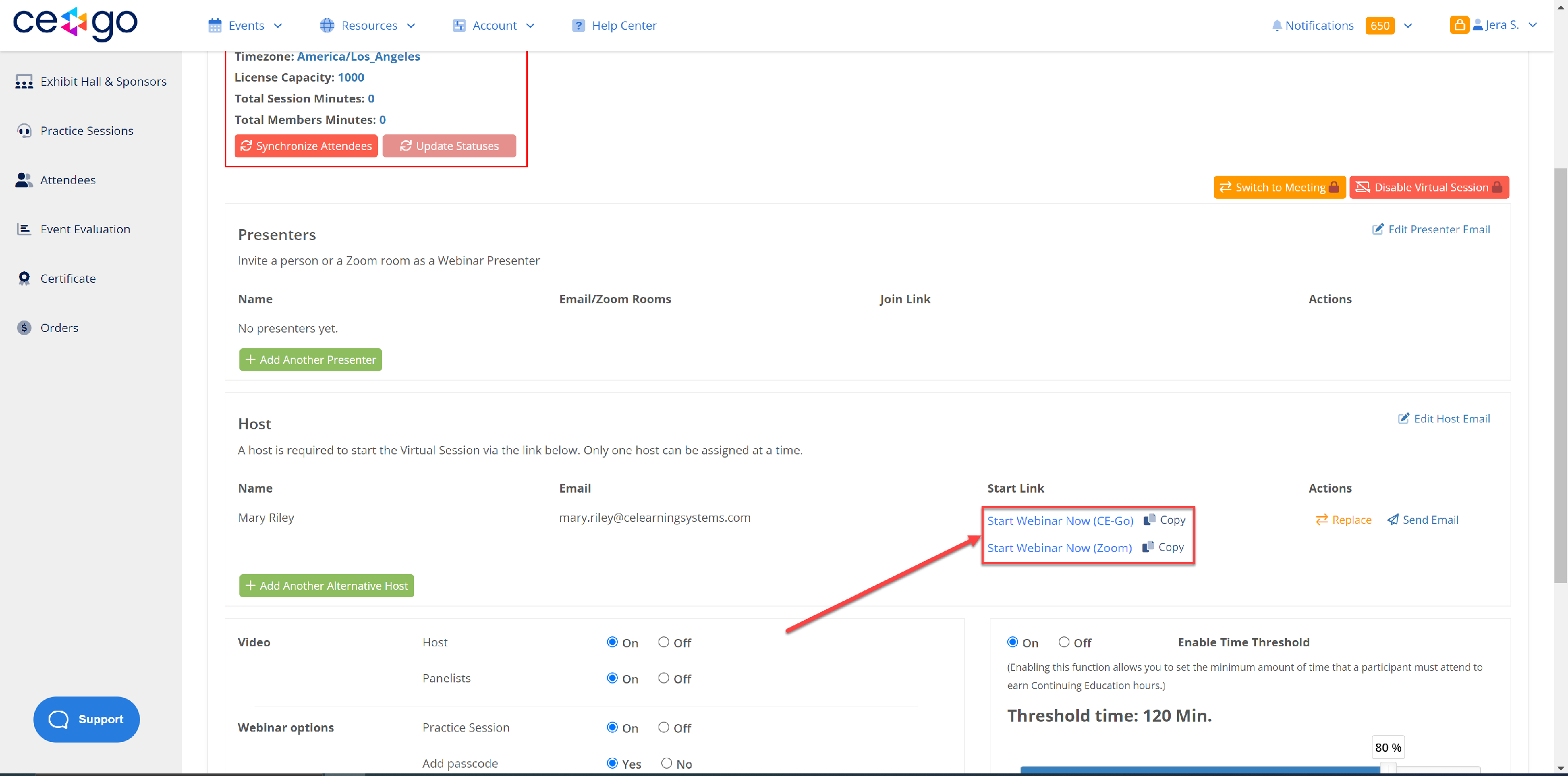Select No for Add passcode
This screenshot has width=1568, height=776.
tap(666, 763)
